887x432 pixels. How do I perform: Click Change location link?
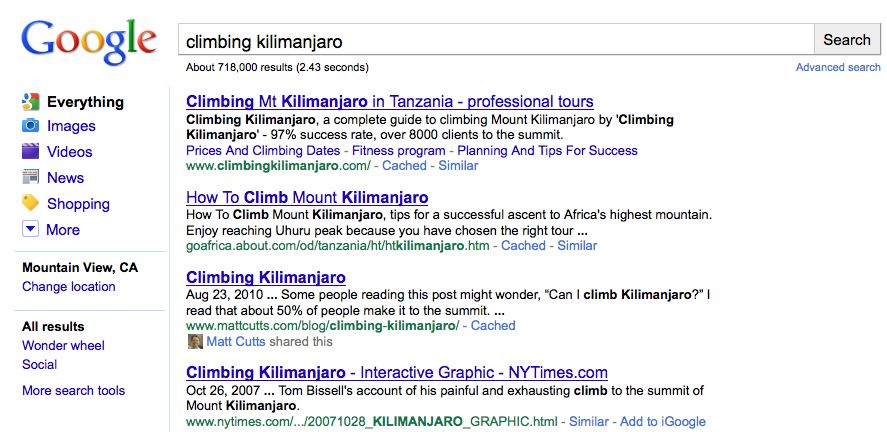[69, 287]
